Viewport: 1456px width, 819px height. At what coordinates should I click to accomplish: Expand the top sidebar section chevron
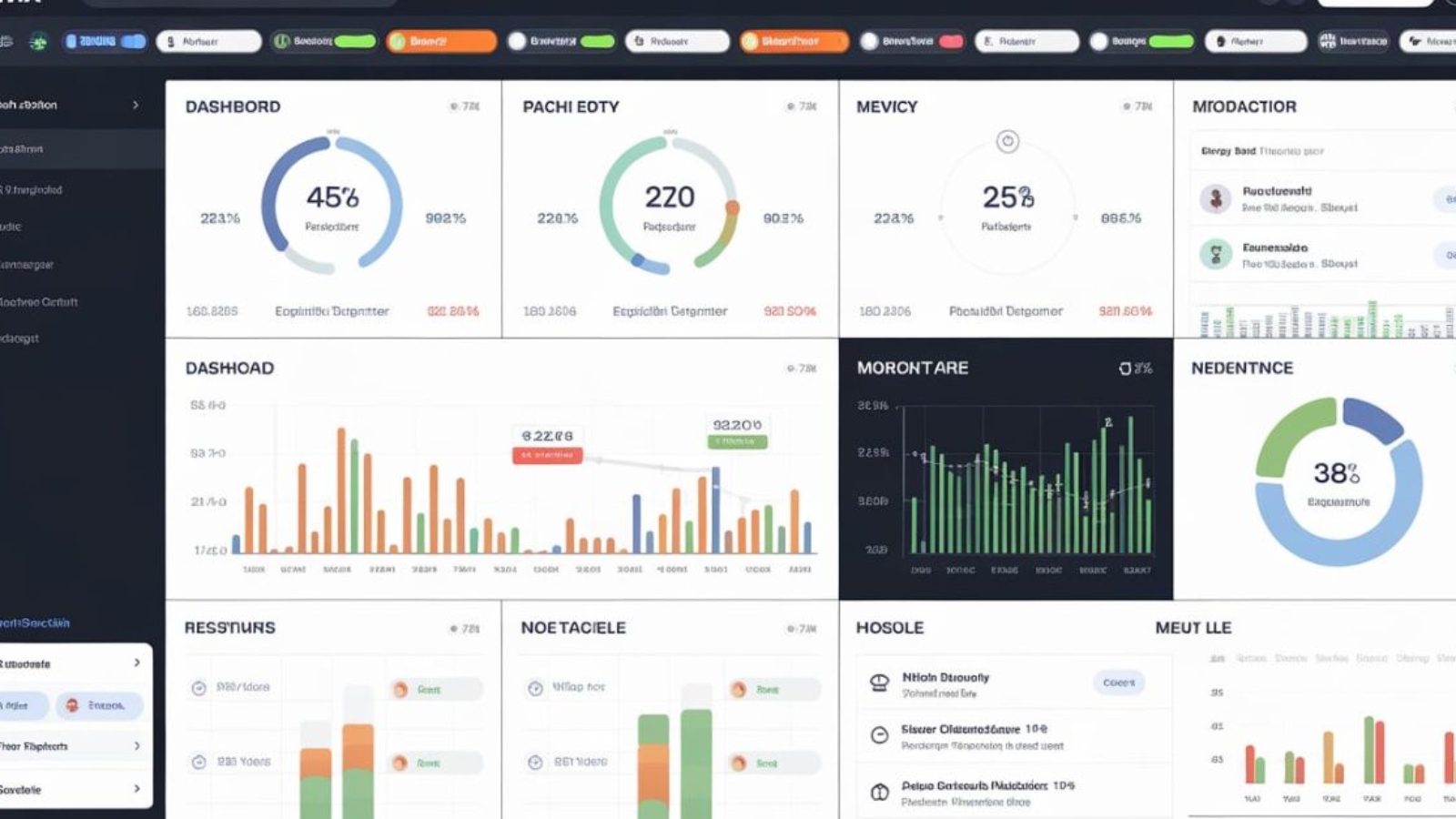[136, 105]
